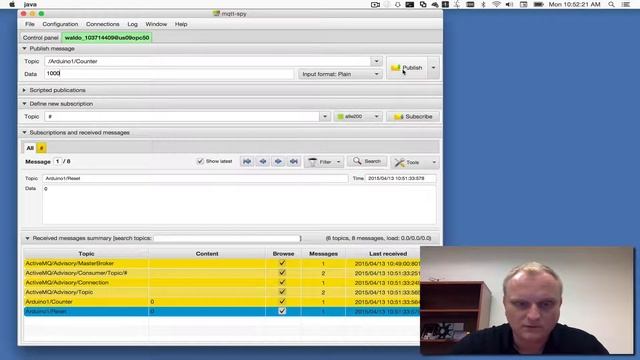640x360 pixels.
Task: Select the green waldo connection tab
Action: [x=107, y=38]
